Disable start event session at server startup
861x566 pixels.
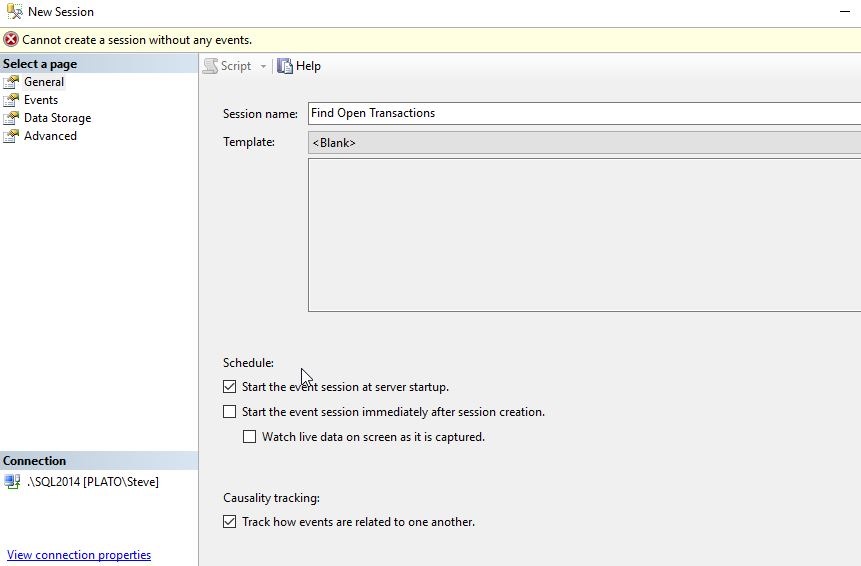pos(230,387)
